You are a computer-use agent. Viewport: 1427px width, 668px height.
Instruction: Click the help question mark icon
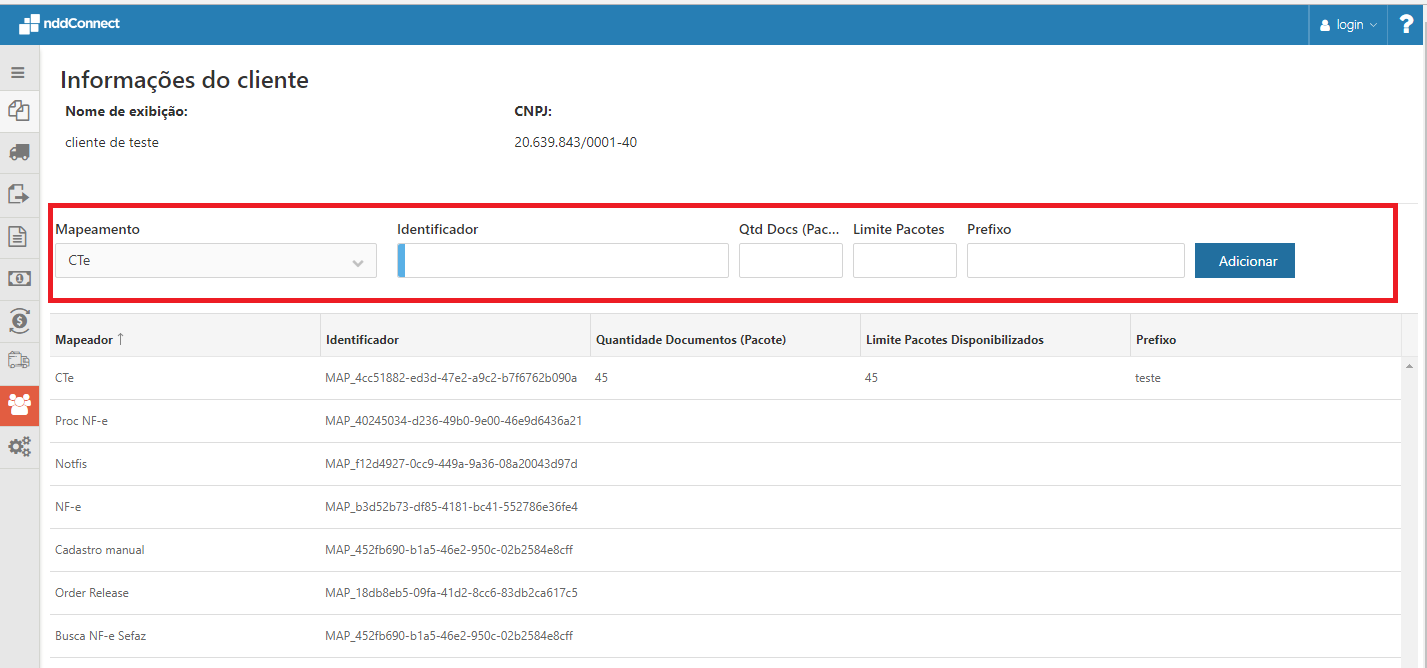(x=1406, y=24)
